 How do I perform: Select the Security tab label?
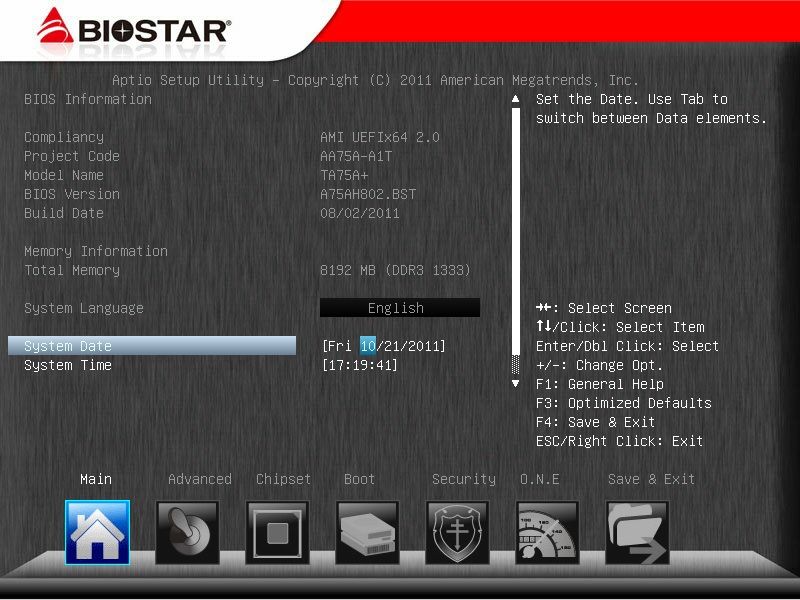464,479
